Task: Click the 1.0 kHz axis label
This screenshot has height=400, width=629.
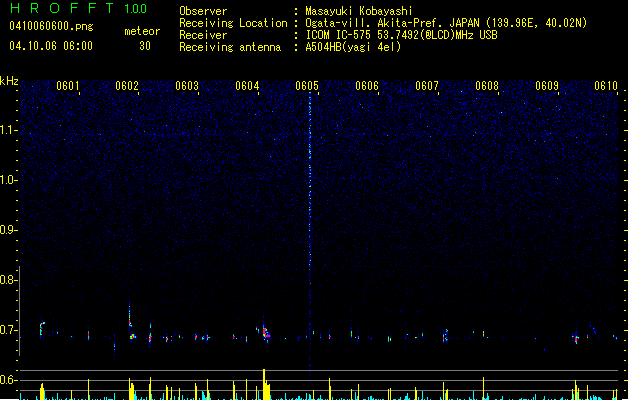Action: (x=8, y=180)
